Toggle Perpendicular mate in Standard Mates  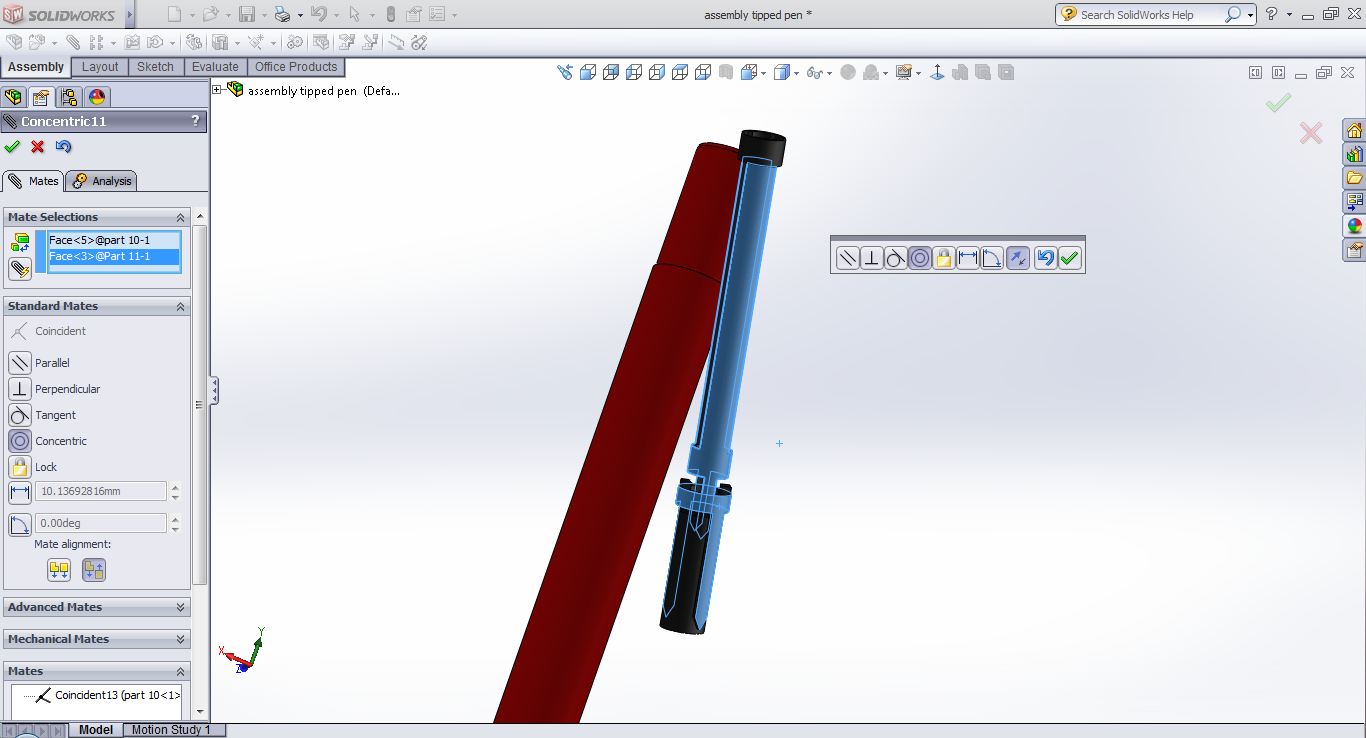point(20,389)
